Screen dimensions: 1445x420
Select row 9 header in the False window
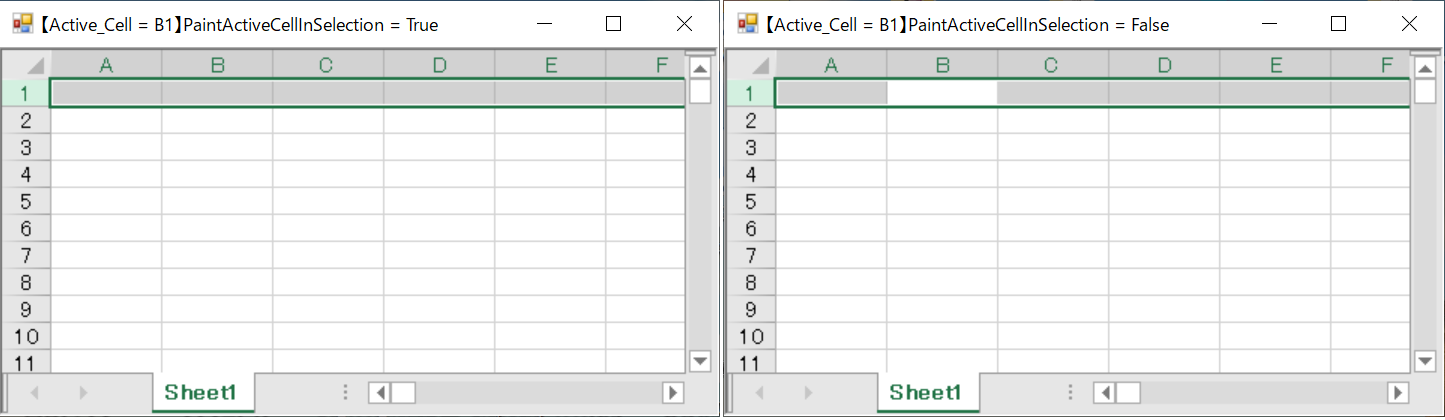tap(751, 309)
